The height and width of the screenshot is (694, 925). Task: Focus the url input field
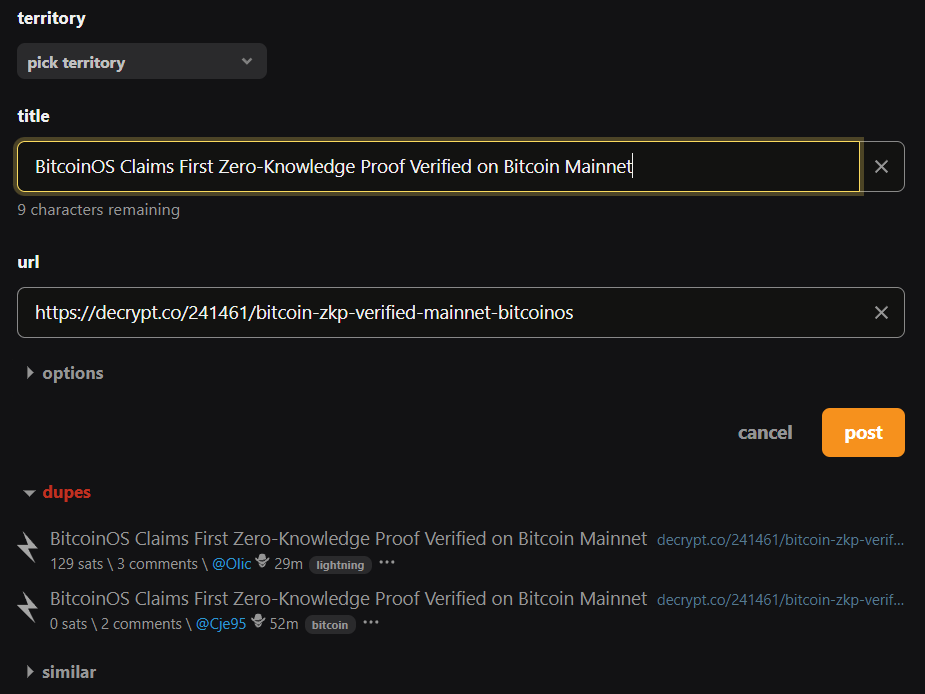click(x=440, y=313)
